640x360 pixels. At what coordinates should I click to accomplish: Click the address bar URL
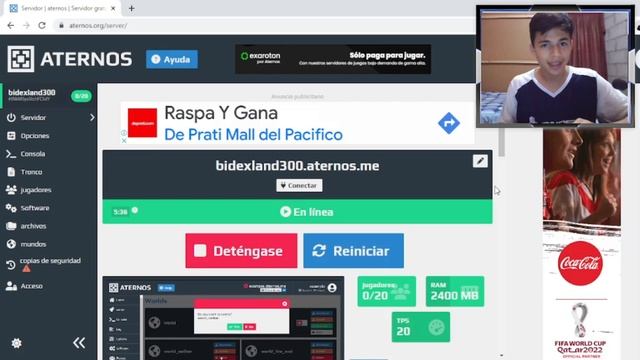pyautogui.click(x=98, y=26)
